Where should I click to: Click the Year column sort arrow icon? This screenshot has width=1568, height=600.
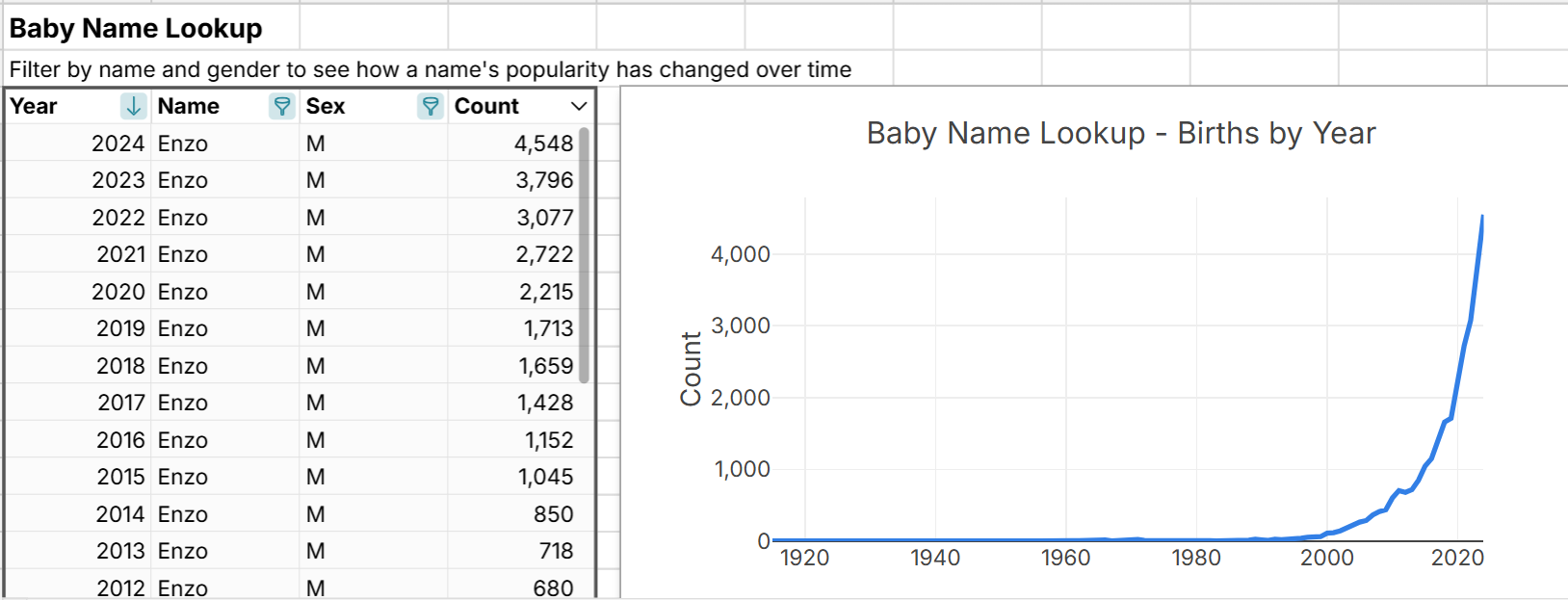pyautogui.click(x=133, y=106)
